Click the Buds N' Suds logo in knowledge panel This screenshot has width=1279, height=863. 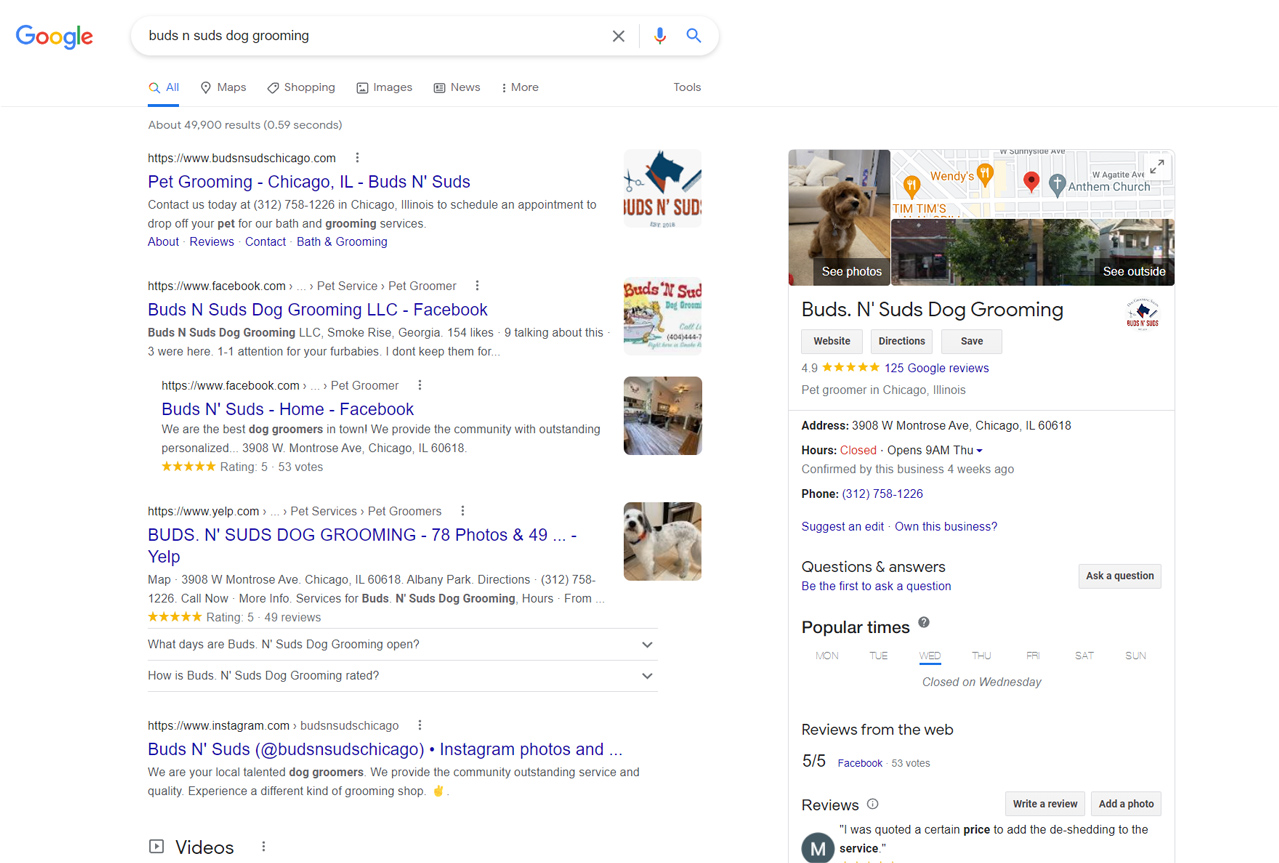(x=1142, y=315)
